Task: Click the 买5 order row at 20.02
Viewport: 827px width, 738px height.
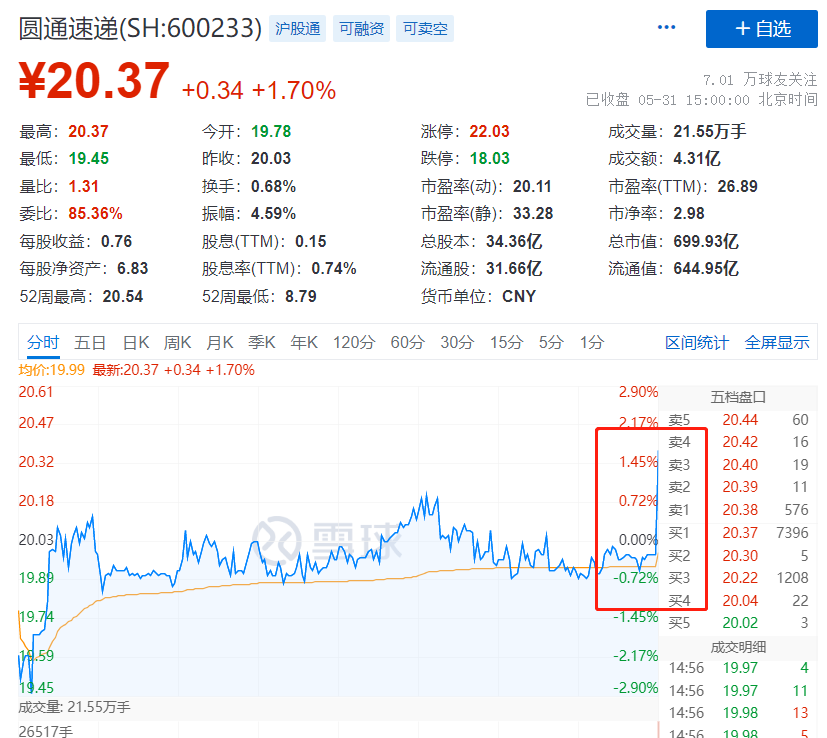Action: (x=738, y=623)
